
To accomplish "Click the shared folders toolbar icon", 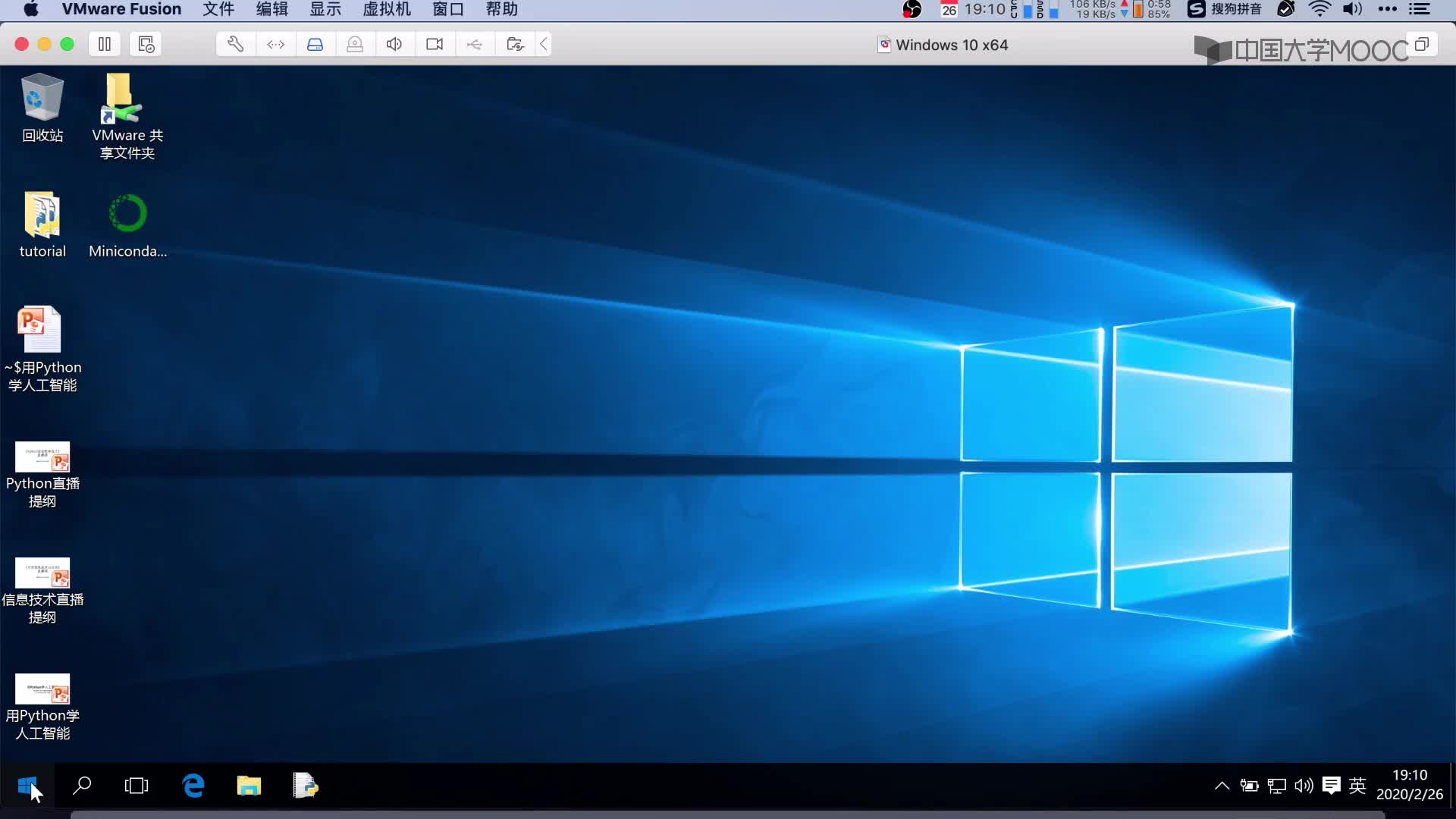I will (x=515, y=44).
